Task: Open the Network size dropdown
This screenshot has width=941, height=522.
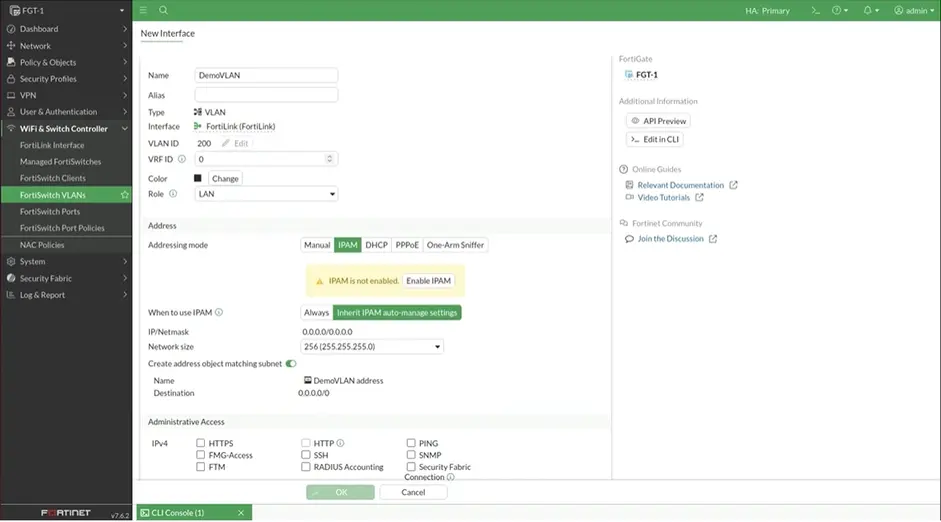Action: pyautogui.click(x=371, y=346)
